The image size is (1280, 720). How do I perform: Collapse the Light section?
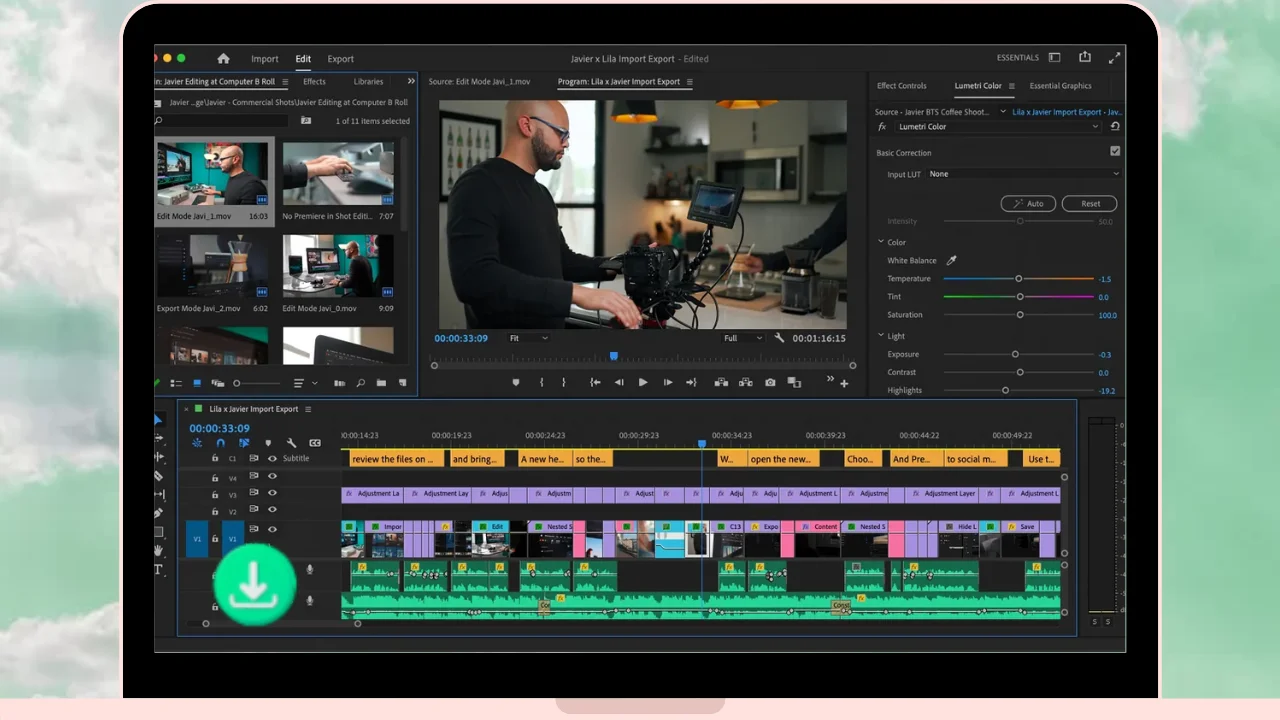tap(881, 336)
